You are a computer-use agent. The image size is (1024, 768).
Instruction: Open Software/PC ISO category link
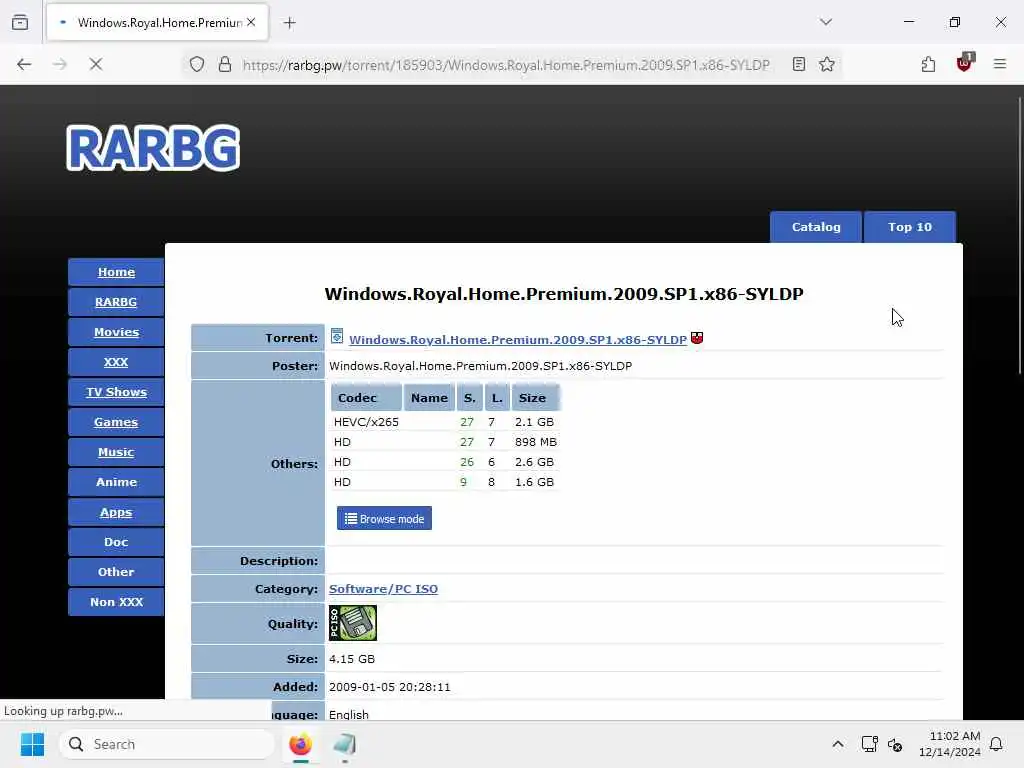tap(383, 589)
